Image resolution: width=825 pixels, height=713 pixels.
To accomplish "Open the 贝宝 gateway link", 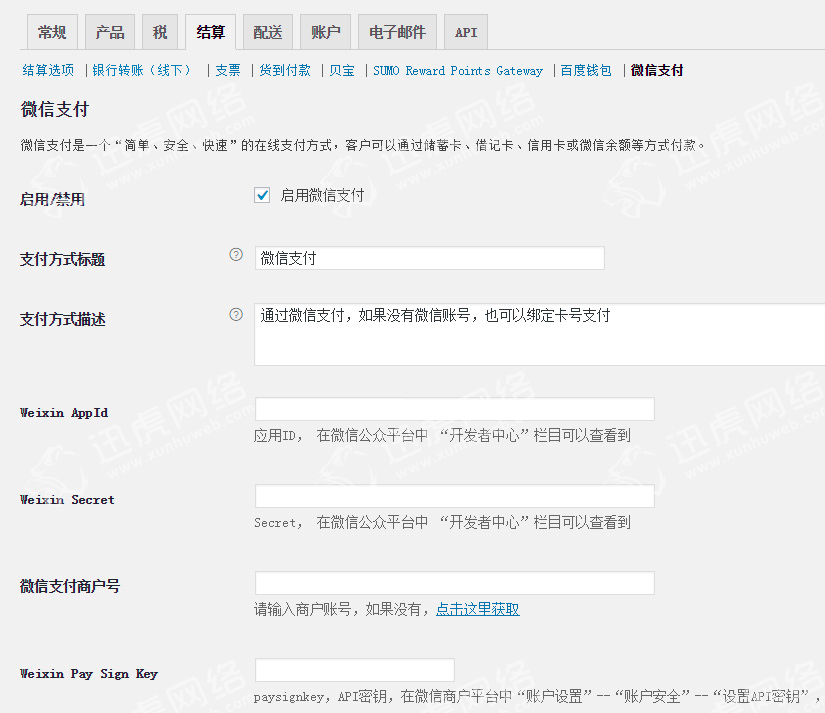I will pyautogui.click(x=342, y=70).
